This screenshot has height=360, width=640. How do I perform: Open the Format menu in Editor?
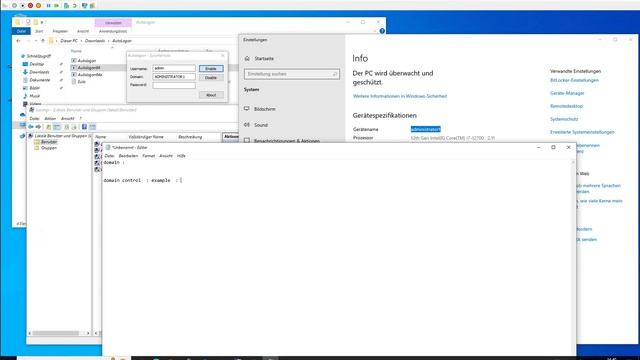[149, 156]
